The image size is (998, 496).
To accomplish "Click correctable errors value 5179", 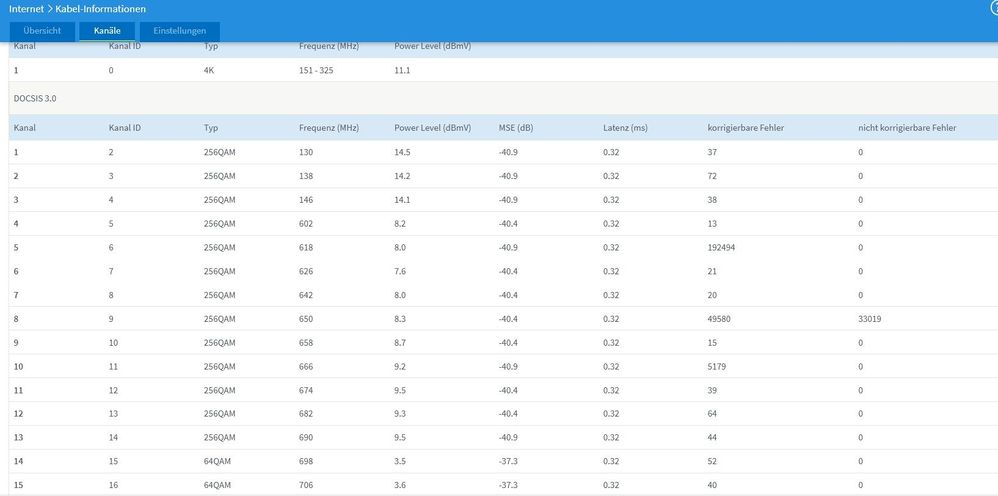I will (x=717, y=367).
